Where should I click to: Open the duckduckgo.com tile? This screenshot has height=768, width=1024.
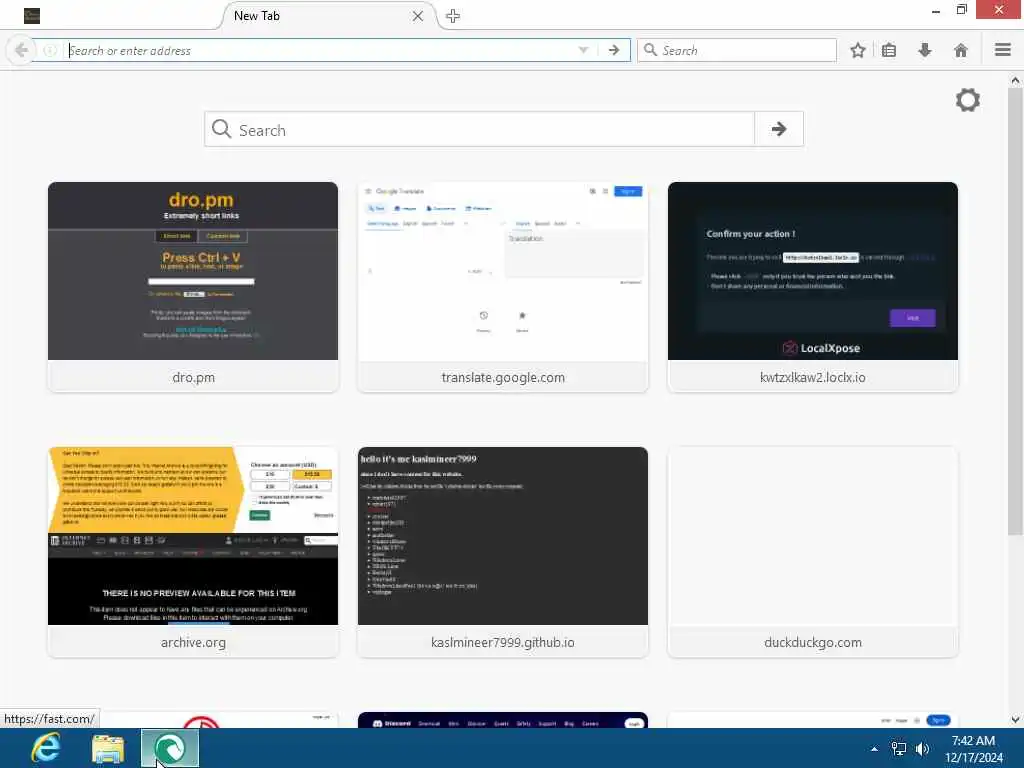812,552
